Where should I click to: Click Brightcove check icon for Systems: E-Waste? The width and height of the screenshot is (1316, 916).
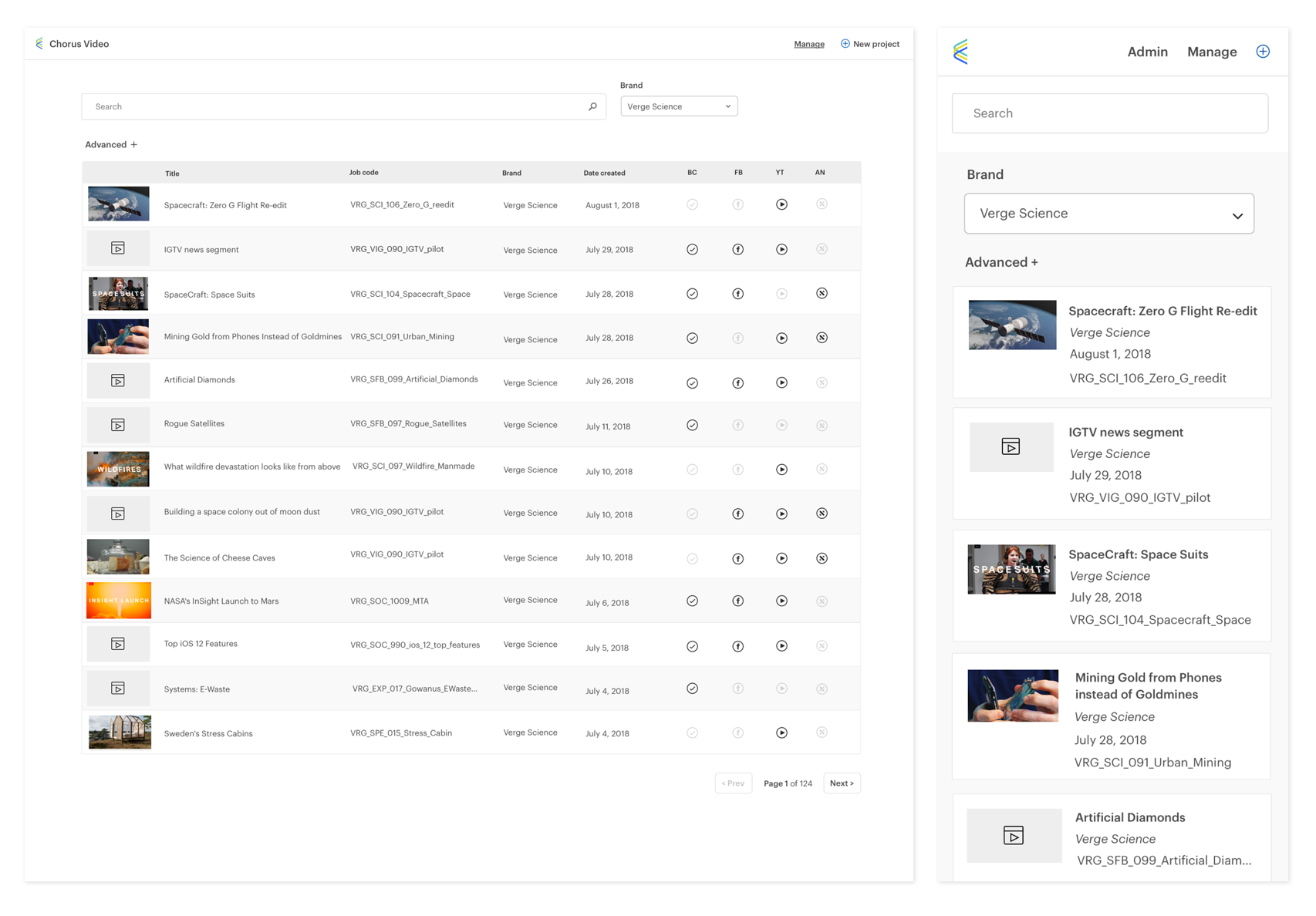[x=692, y=689]
